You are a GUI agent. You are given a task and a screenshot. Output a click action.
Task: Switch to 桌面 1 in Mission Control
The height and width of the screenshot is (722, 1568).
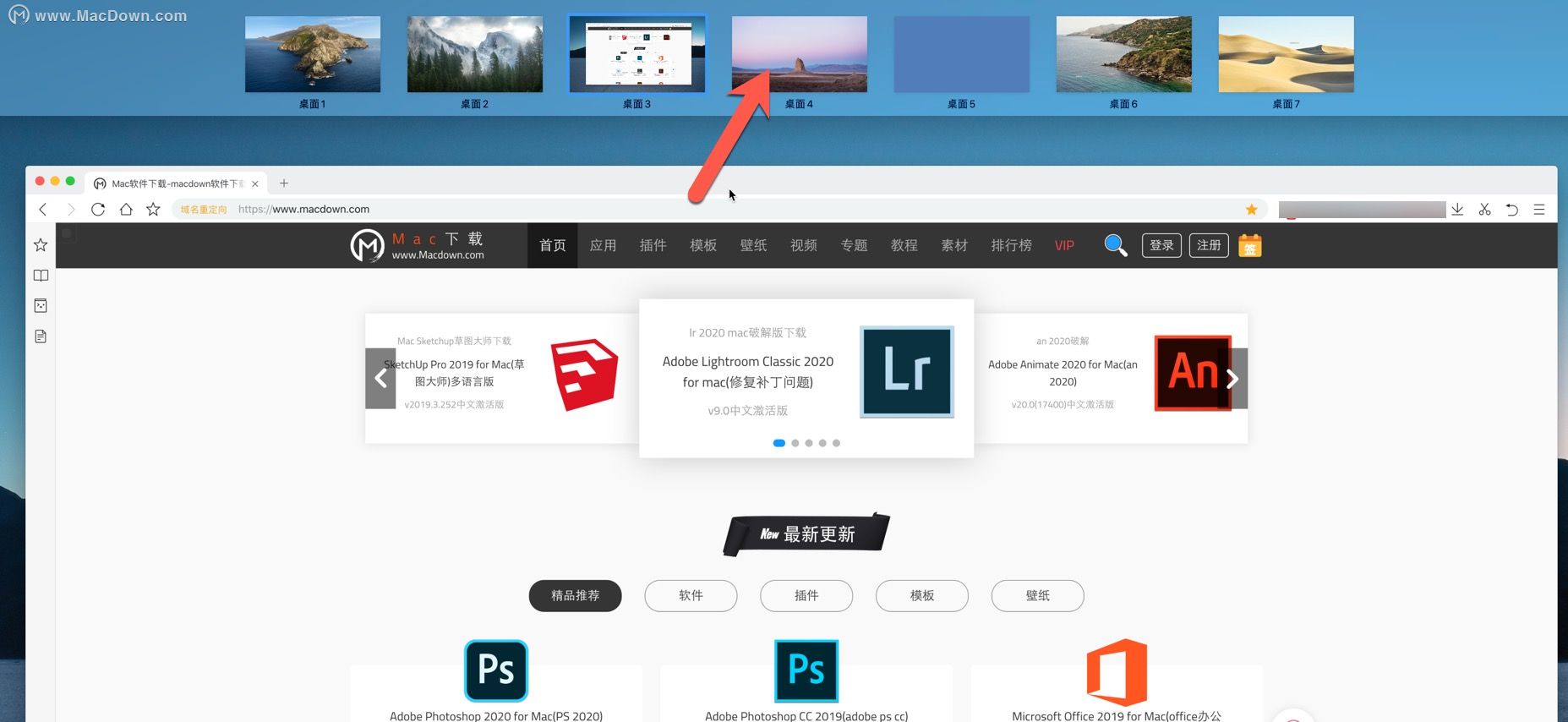click(313, 54)
